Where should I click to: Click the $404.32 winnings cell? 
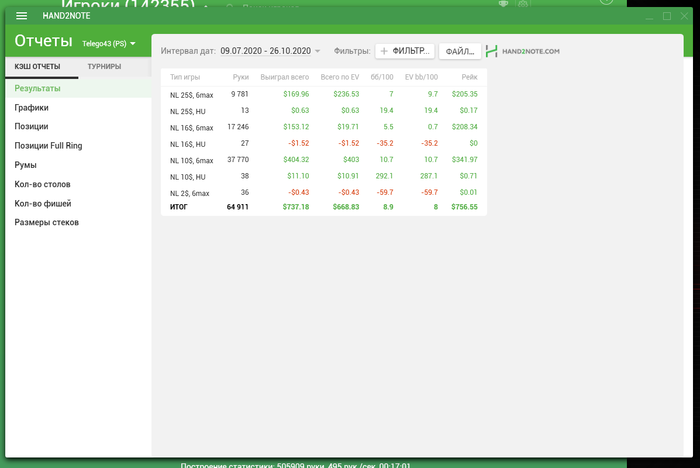click(x=296, y=159)
